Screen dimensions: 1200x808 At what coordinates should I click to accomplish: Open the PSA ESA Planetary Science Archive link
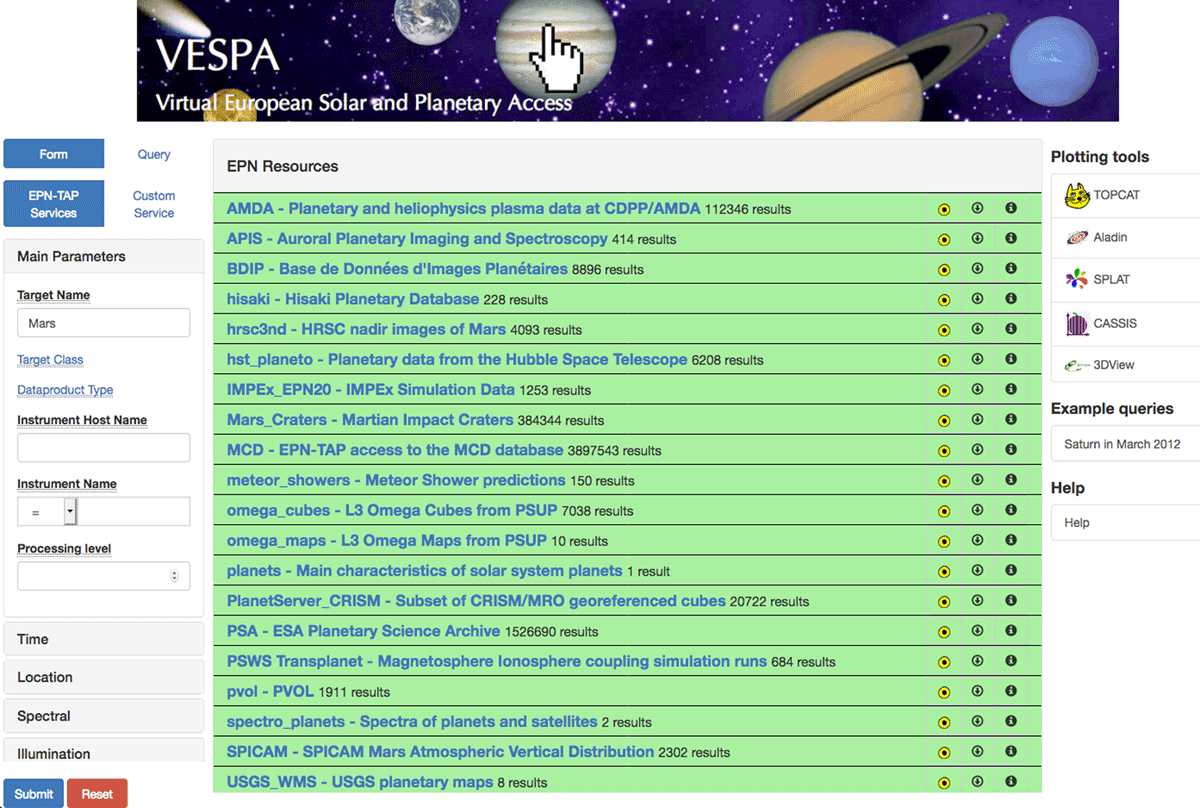[x=363, y=631]
